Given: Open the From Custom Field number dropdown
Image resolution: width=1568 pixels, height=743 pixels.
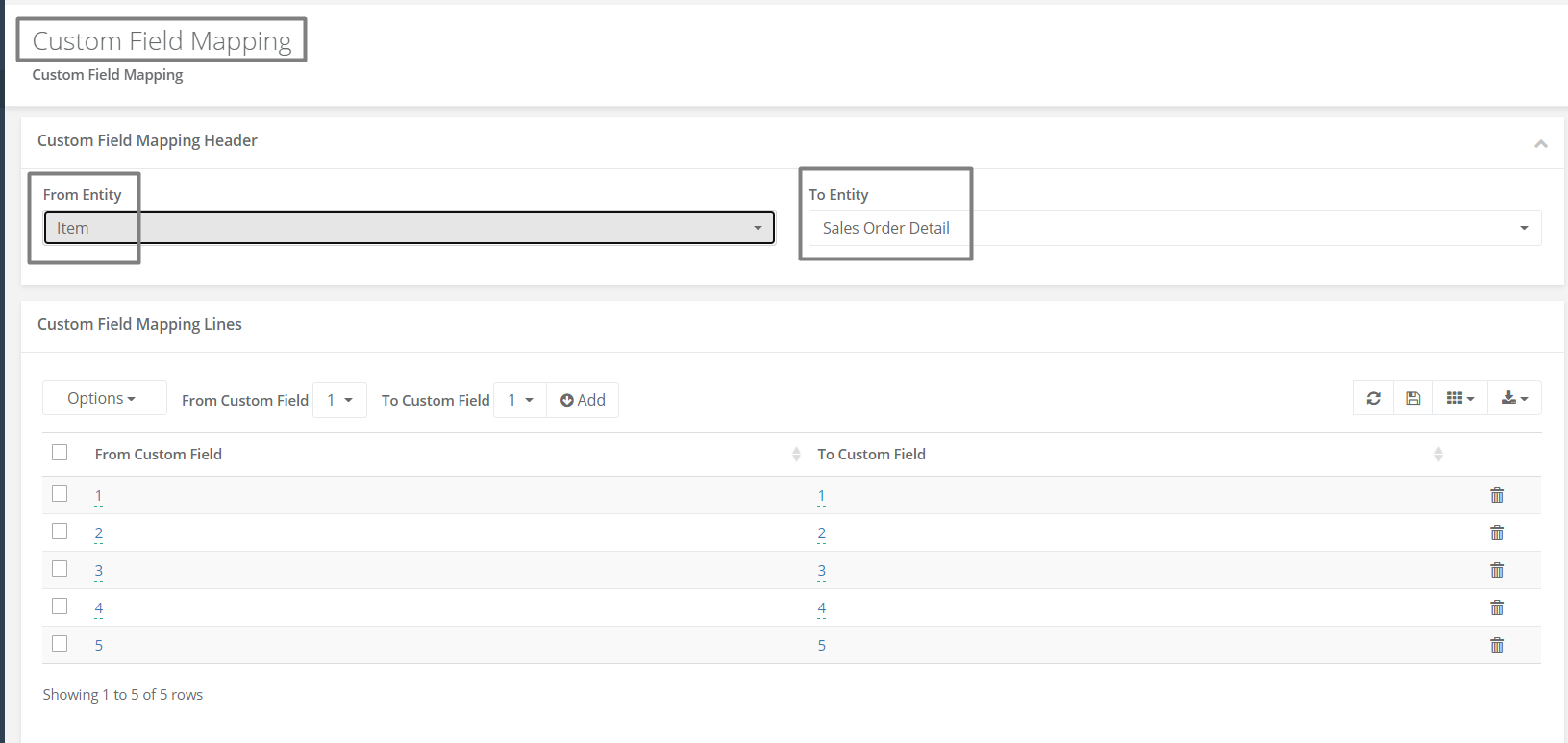Looking at the screenshot, I should 340,400.
